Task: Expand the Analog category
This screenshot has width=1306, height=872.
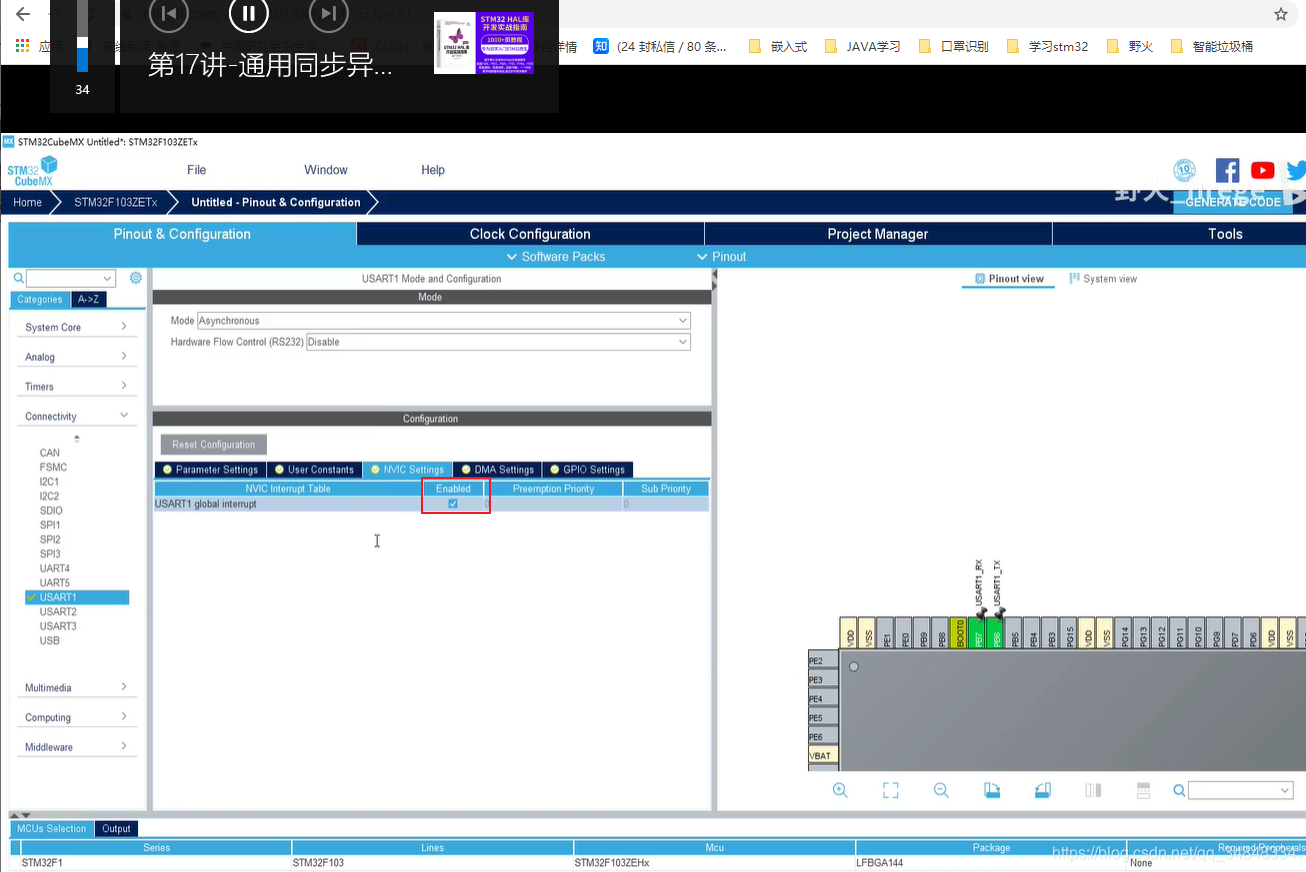Action: [76, 357]
